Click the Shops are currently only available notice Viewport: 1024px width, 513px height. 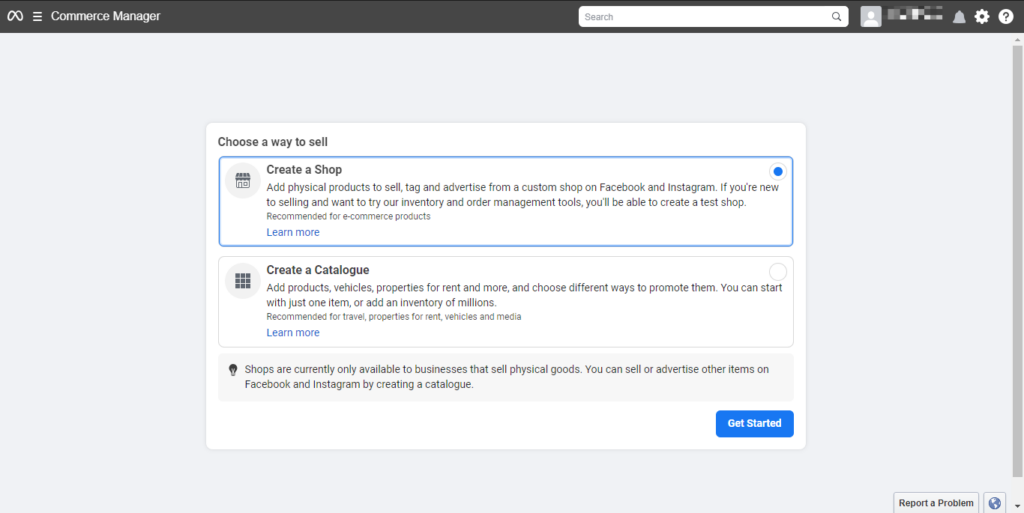(x=506, y=377)
